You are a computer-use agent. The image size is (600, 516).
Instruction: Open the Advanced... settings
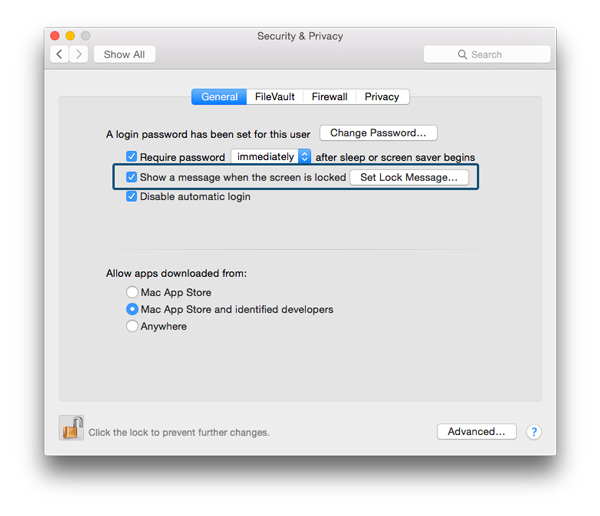477,432
